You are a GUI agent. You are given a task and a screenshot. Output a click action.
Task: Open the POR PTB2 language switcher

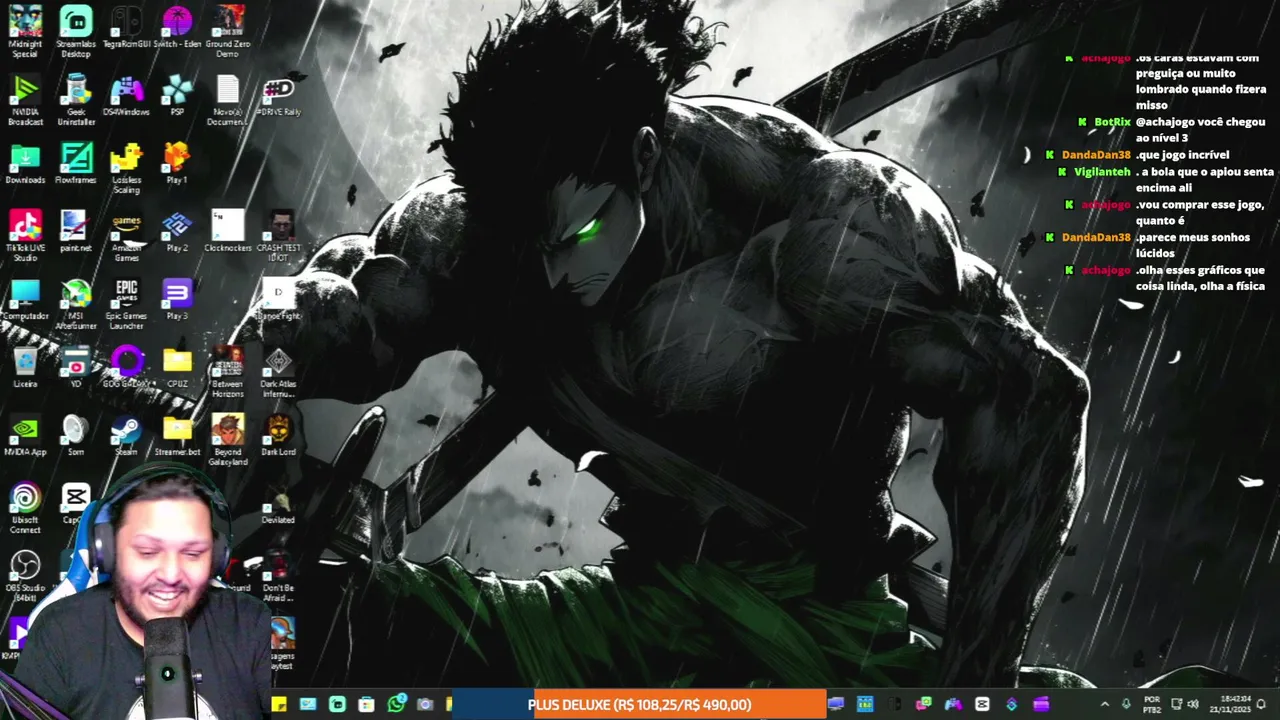pyautogui.click(x=1152, y=704)
